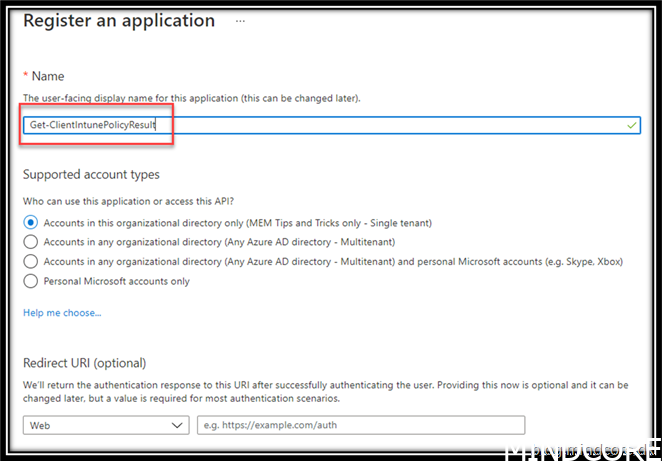Click the redirect URI field showing https://example.com/auth
Screen dimensions: 662x461
(x=360, y=425)
